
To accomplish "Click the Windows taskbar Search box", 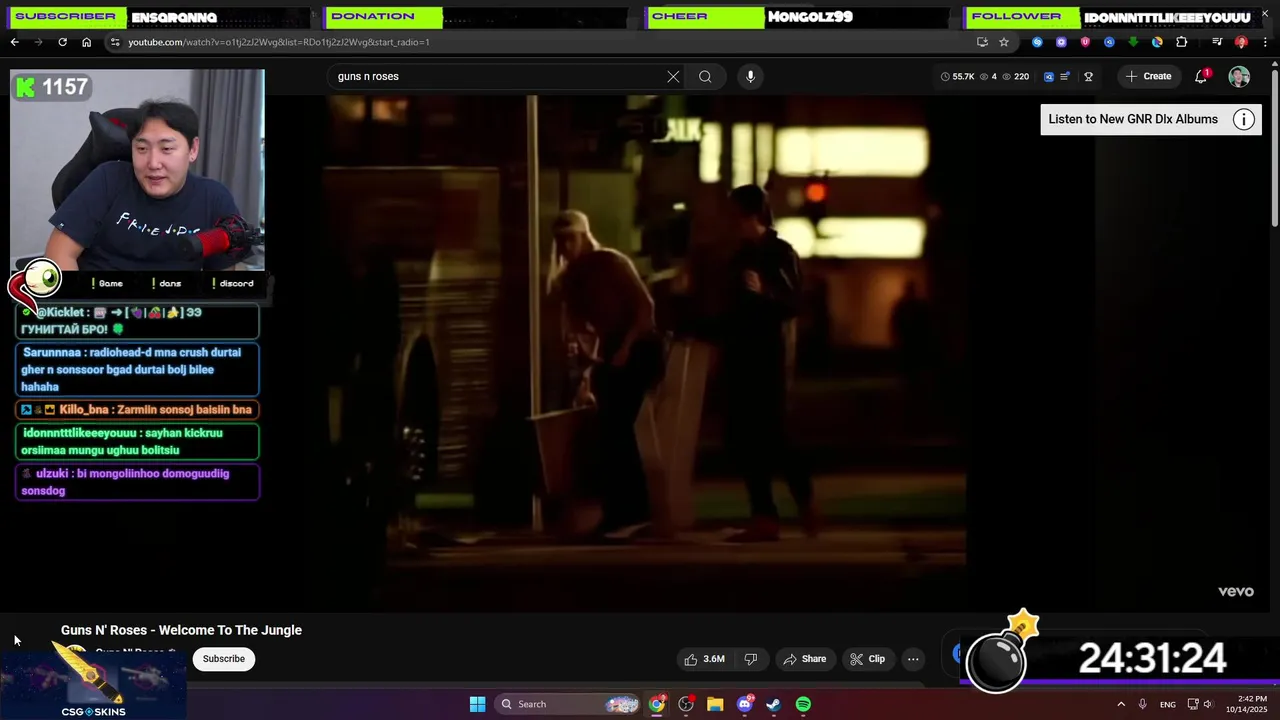I will tap(567, 704).
